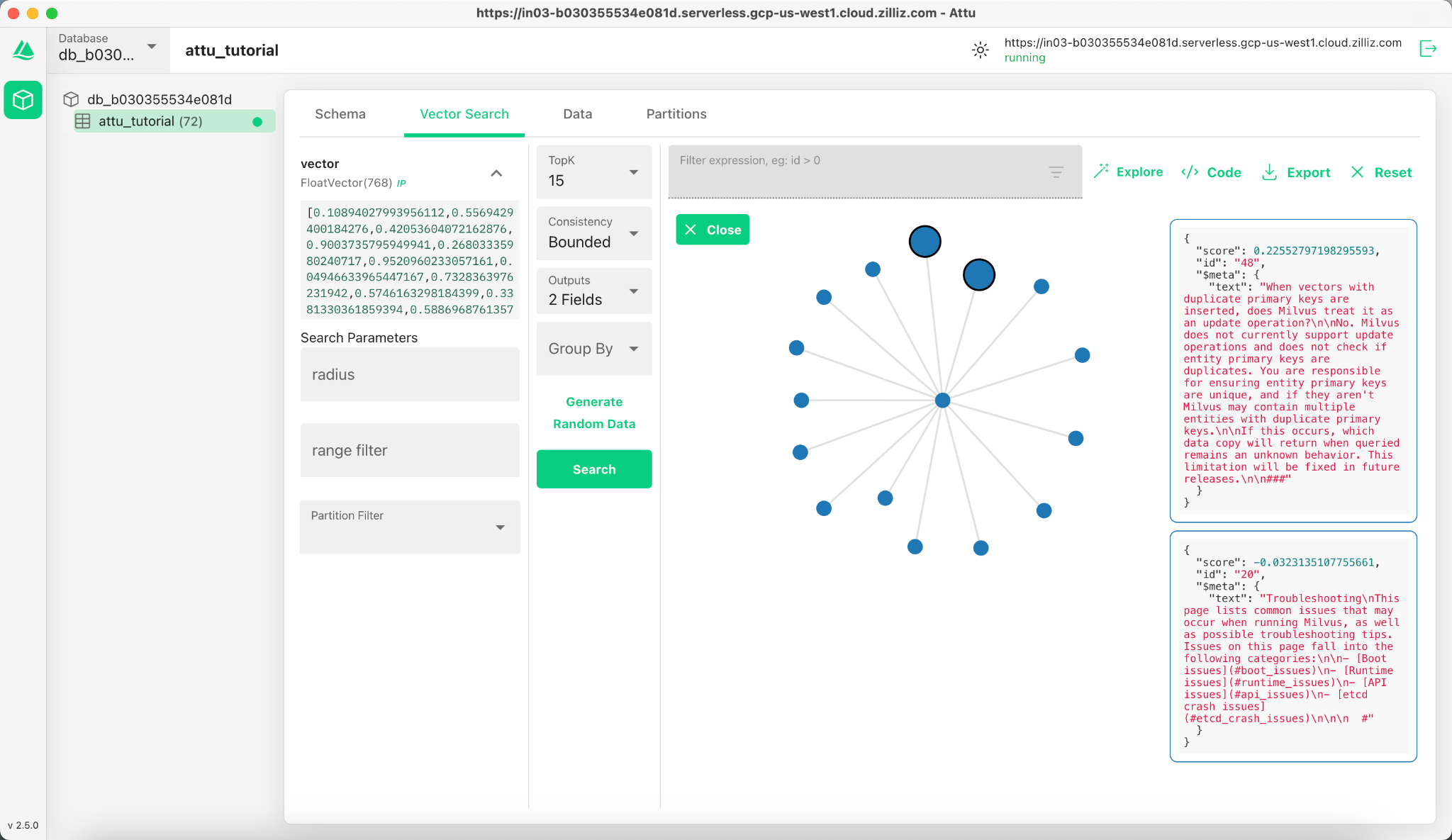Switch to the Schema tab
This screenshot has height=840, width=1452.
[339, 113]
